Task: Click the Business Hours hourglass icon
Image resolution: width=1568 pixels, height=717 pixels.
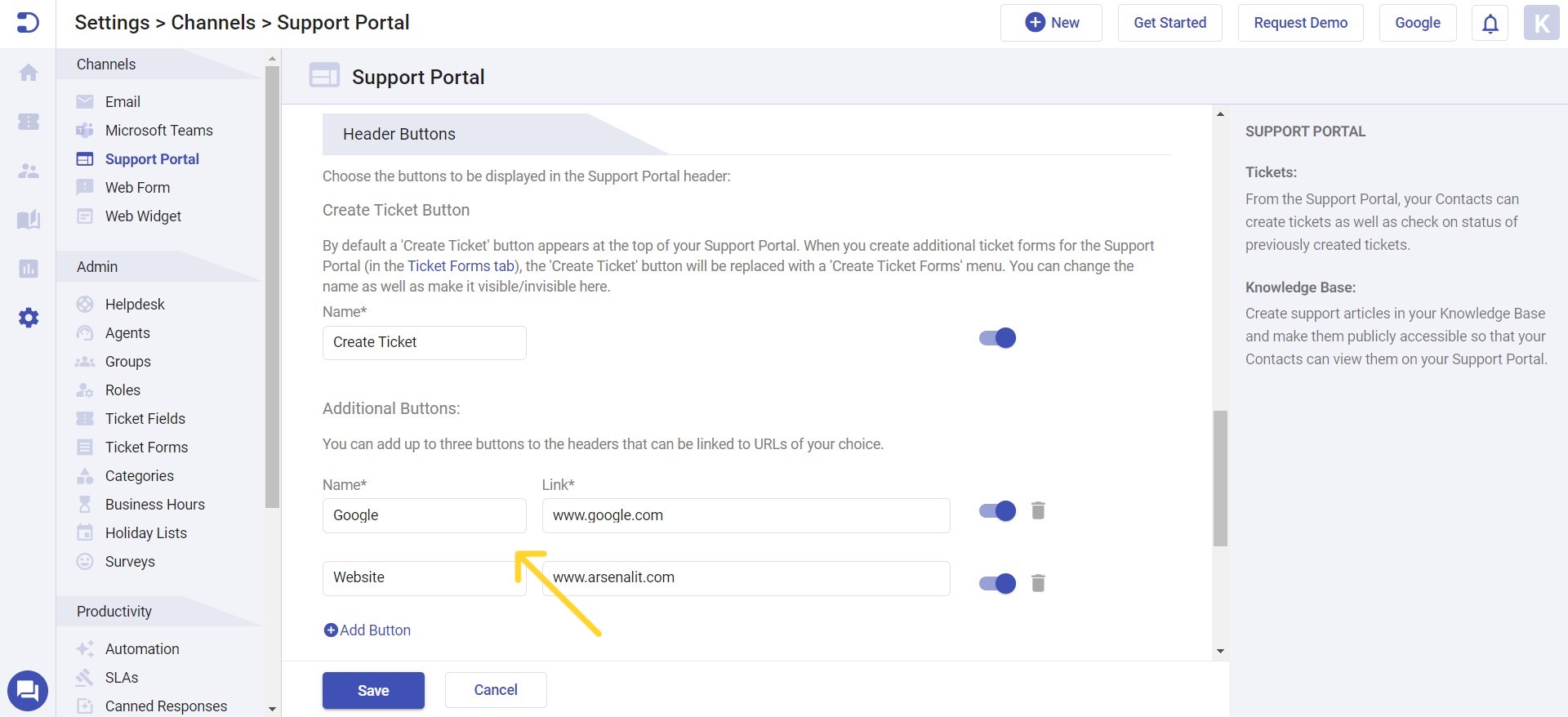Action: [x=85, y=505]
